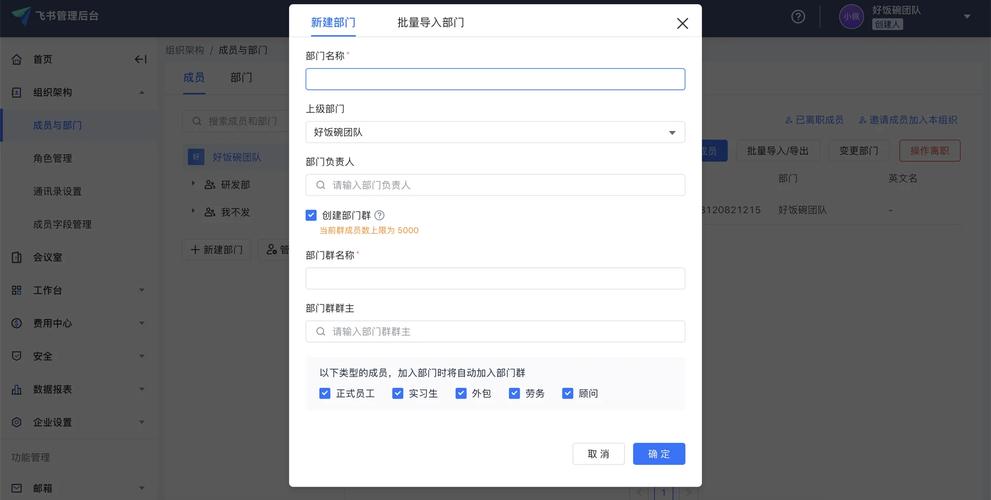Open 成员字段管理 in sidebar
The height and width of the screenshot is (500, 991).
(x=63, y=224)
